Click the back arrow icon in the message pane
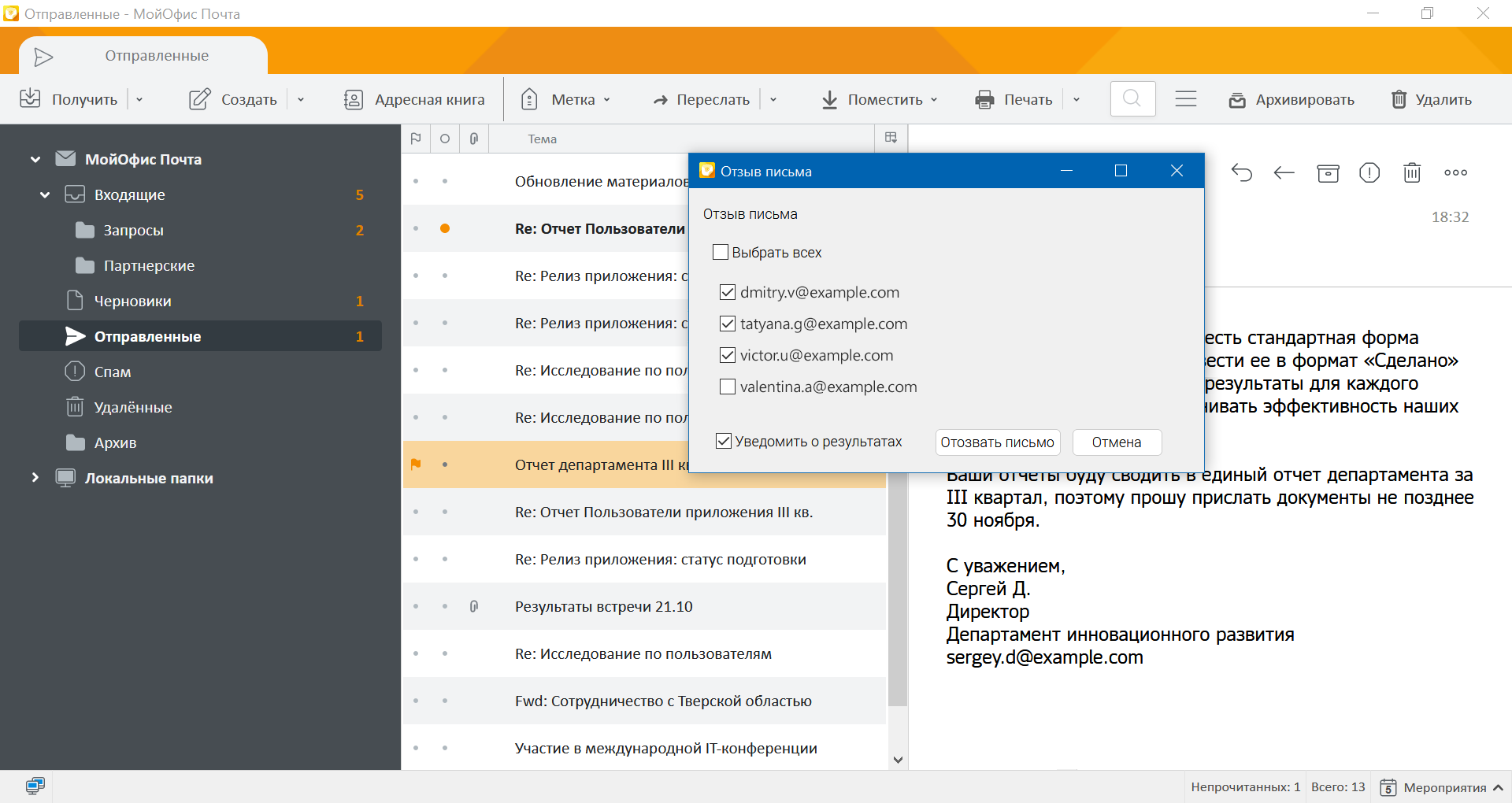This screenshot has height=803, width=1512. 1284,172
